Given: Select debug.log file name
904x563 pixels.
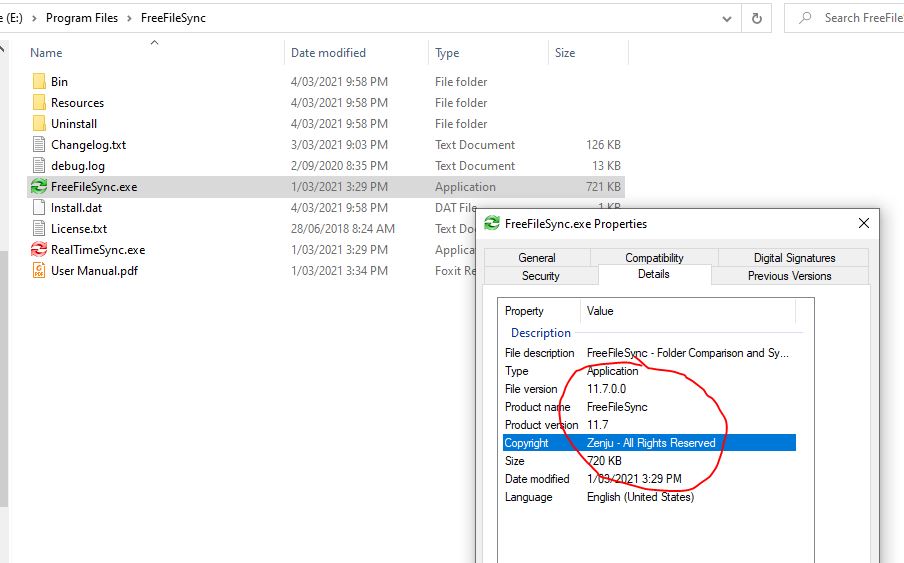Looking at the screenshot, I should coord(78,165).
